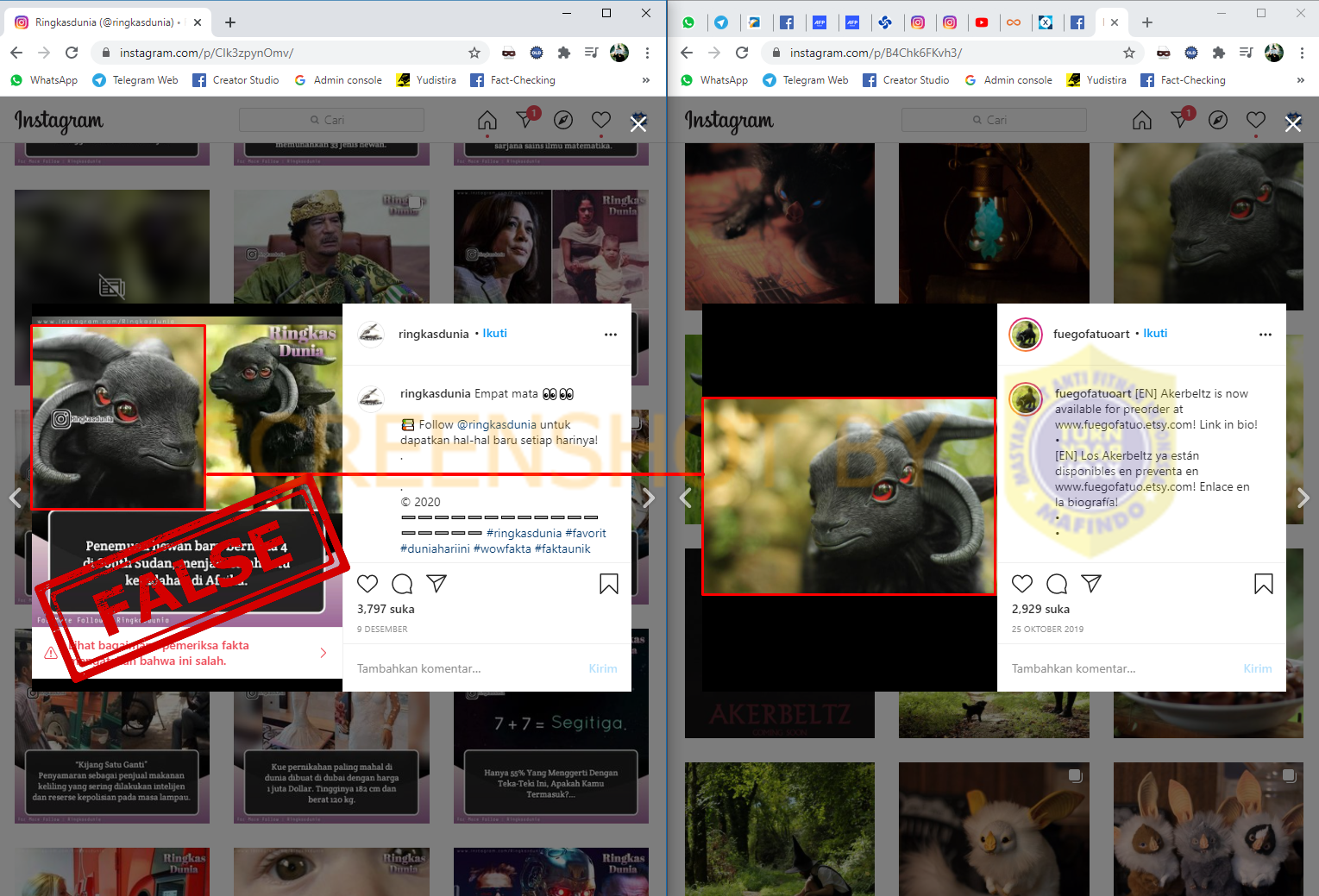Close the fuegofatuoart post overlay

pyautogui.click(x=1293, y=124)
